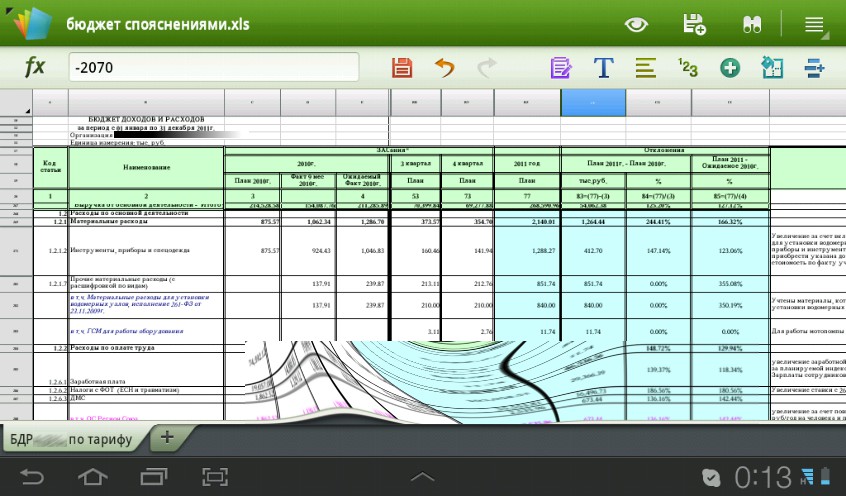Add a new sheet with the plus tab

point(167,437)
